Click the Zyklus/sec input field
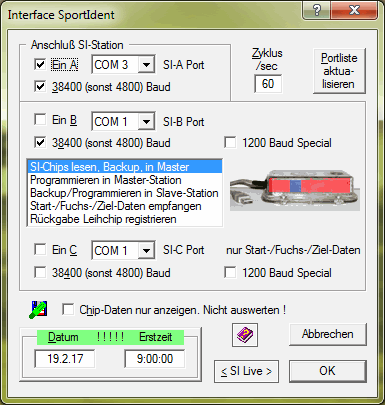This screenshot has height=405, width=385. click(x=268, y=84)
